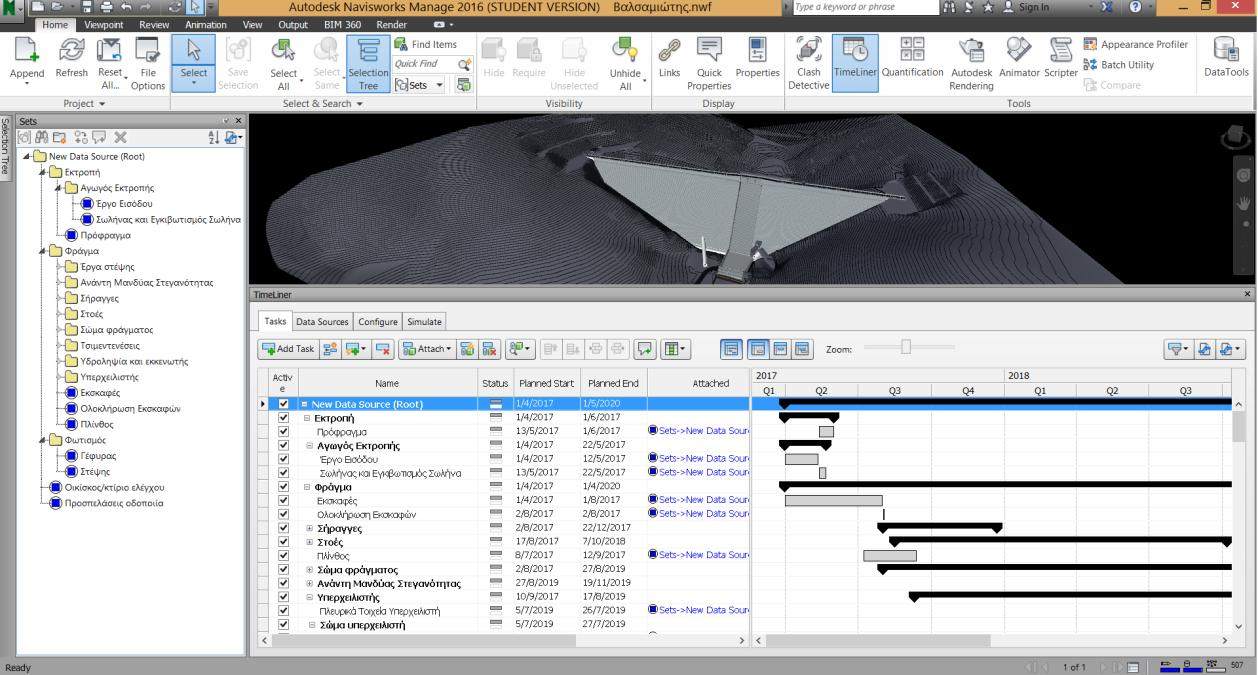Open the Attach dropdown in TimeLiner
This screenshot has width=1258, height=675.
[425, 349]
